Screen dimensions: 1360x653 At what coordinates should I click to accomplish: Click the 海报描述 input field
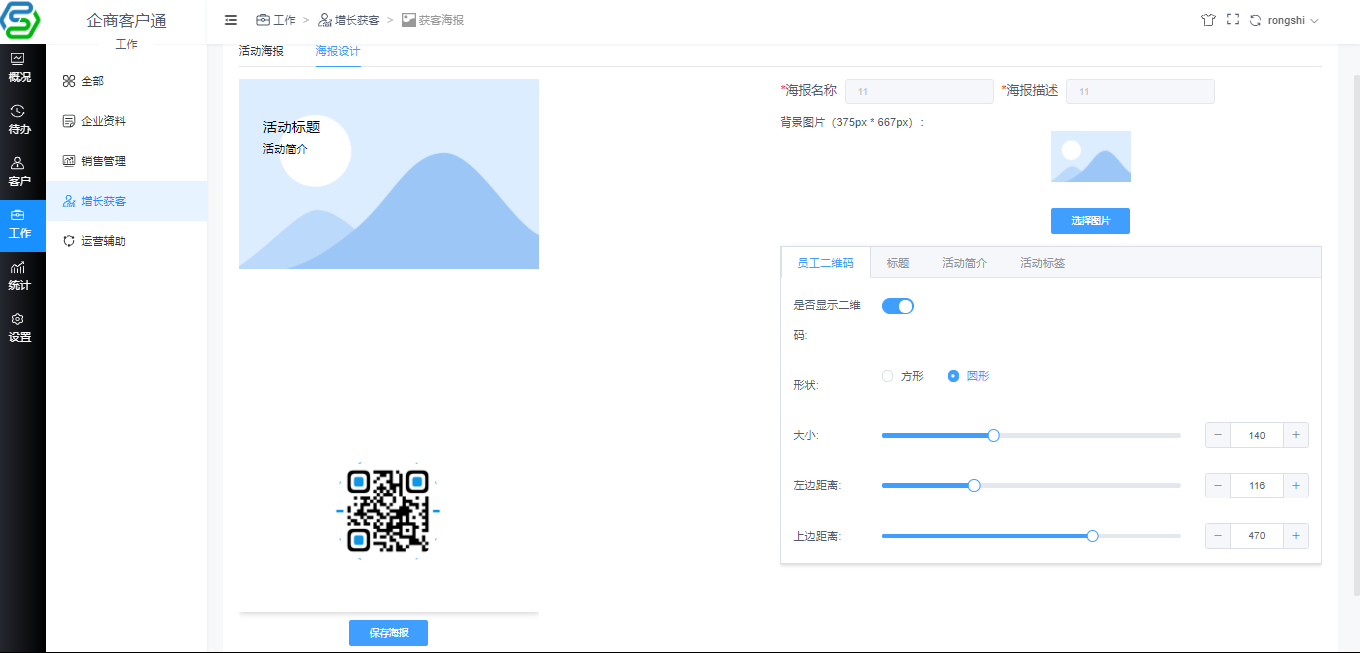click(x=1140, y=92)
